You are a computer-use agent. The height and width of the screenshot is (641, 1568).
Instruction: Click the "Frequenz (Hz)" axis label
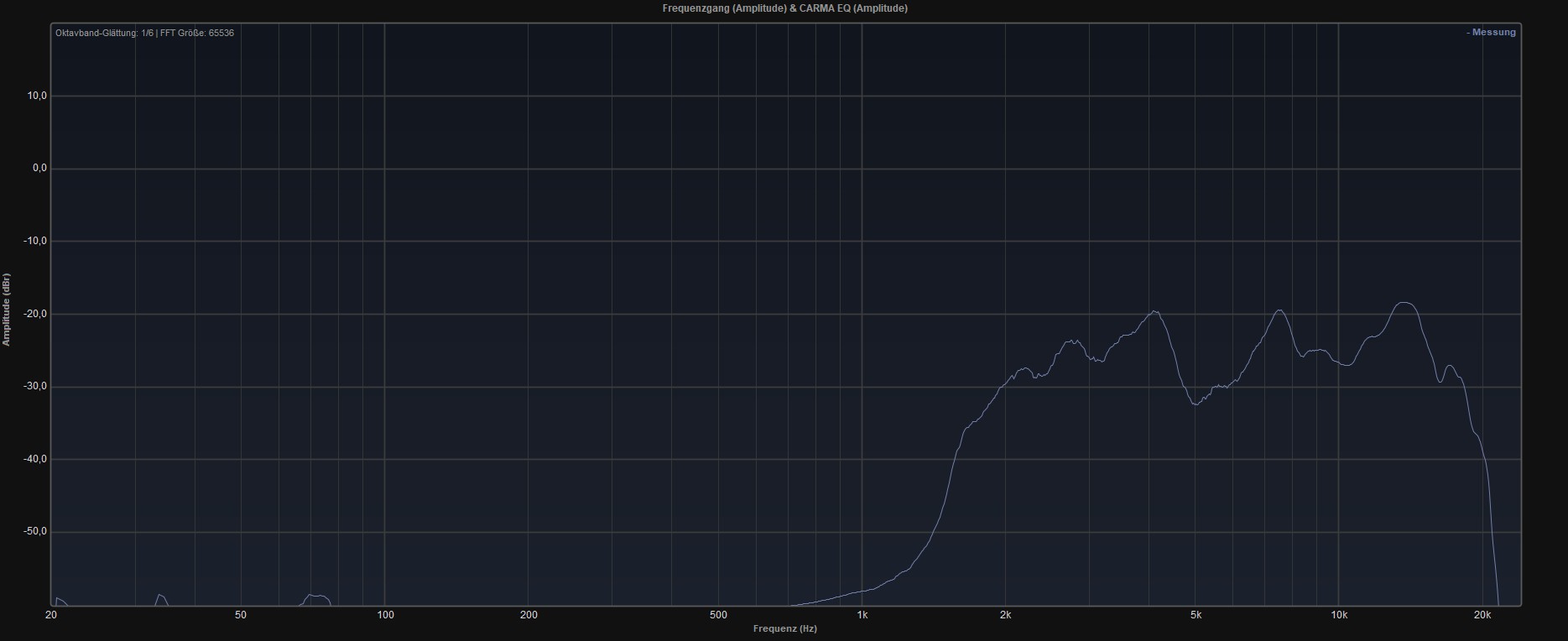[784, 628]
